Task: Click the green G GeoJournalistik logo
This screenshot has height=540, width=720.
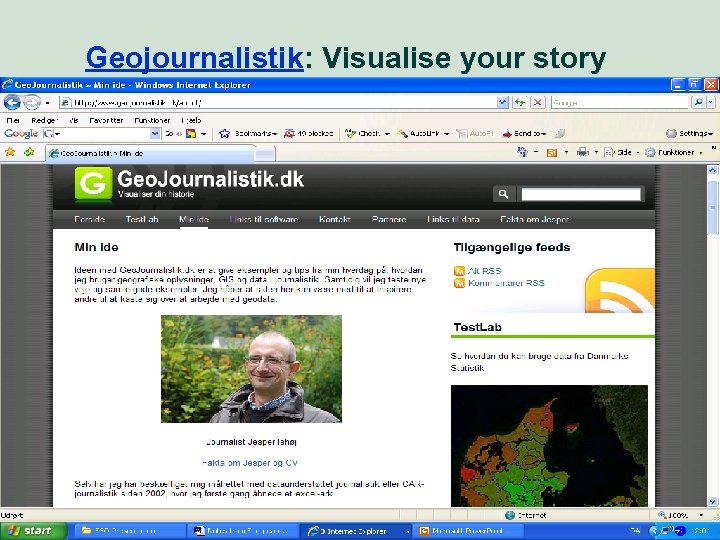Action: click(x=93, y=184)
